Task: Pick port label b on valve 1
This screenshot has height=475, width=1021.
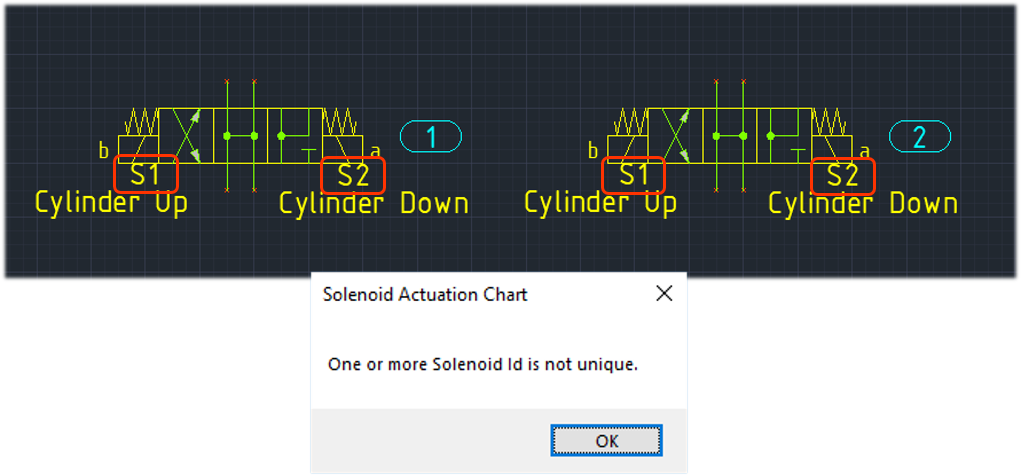Action: click(x=103, y=151)
